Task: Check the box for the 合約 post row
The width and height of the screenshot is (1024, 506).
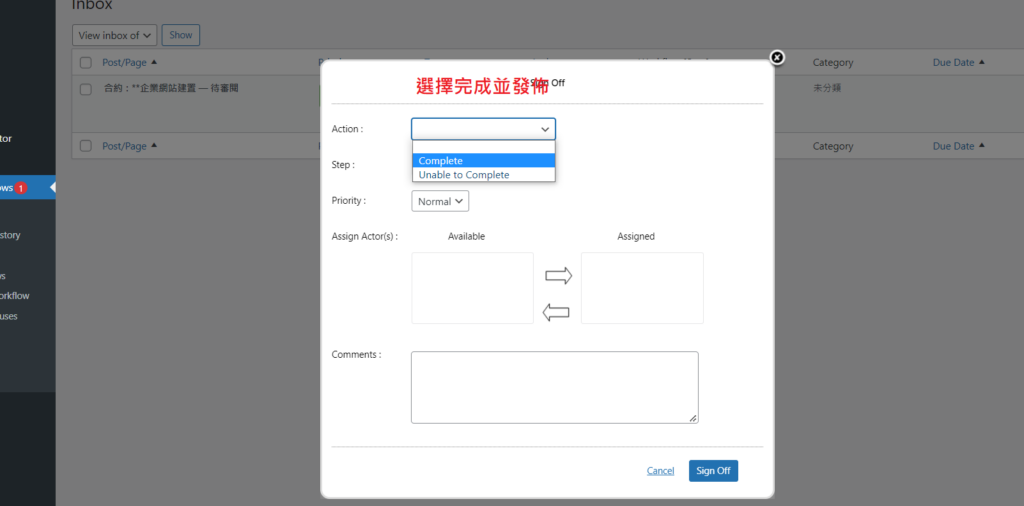Action: click(x=86, y=89)
